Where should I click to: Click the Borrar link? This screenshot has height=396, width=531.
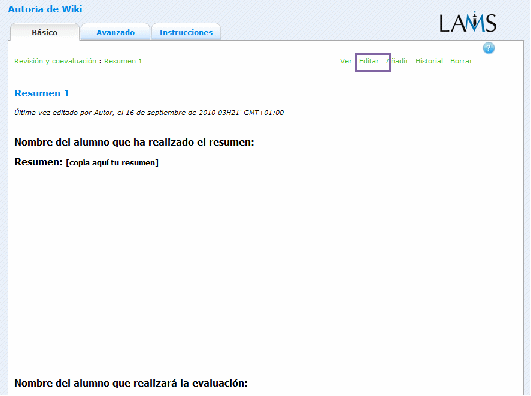(461, 61)
